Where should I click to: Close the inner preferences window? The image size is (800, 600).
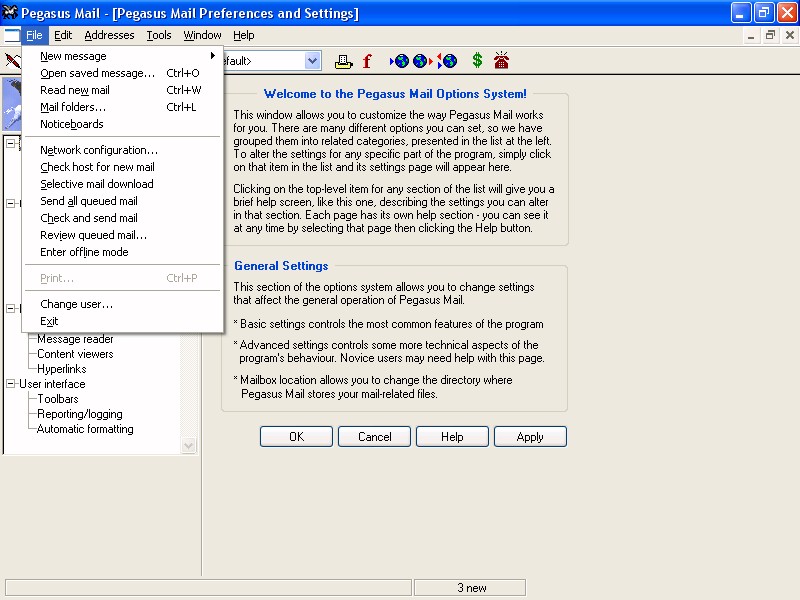pos(789,35)
